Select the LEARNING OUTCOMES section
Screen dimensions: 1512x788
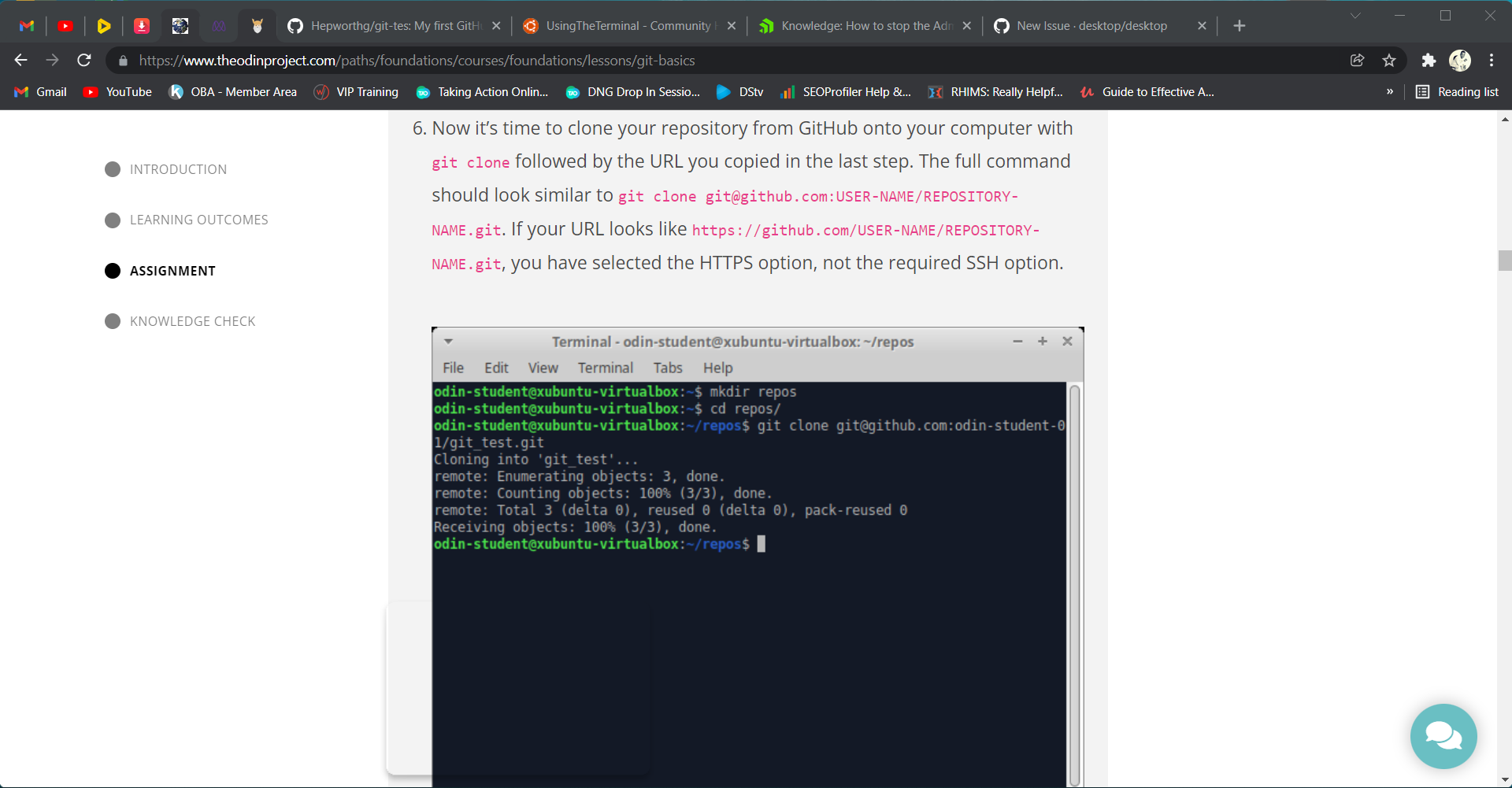click(198, 220)
